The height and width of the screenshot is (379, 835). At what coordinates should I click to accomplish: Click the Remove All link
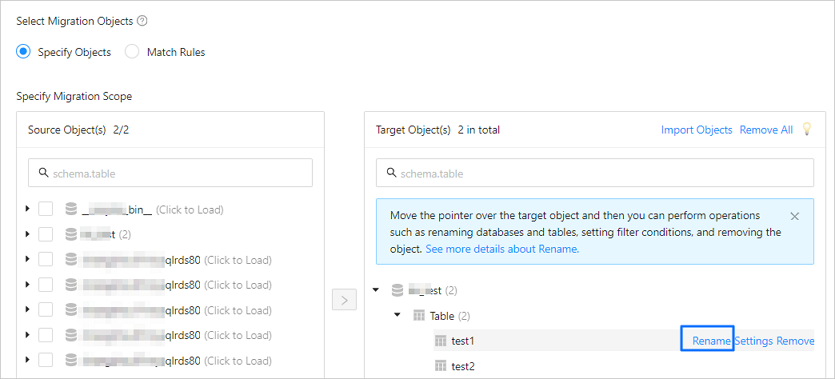click(x=766, y=129)
